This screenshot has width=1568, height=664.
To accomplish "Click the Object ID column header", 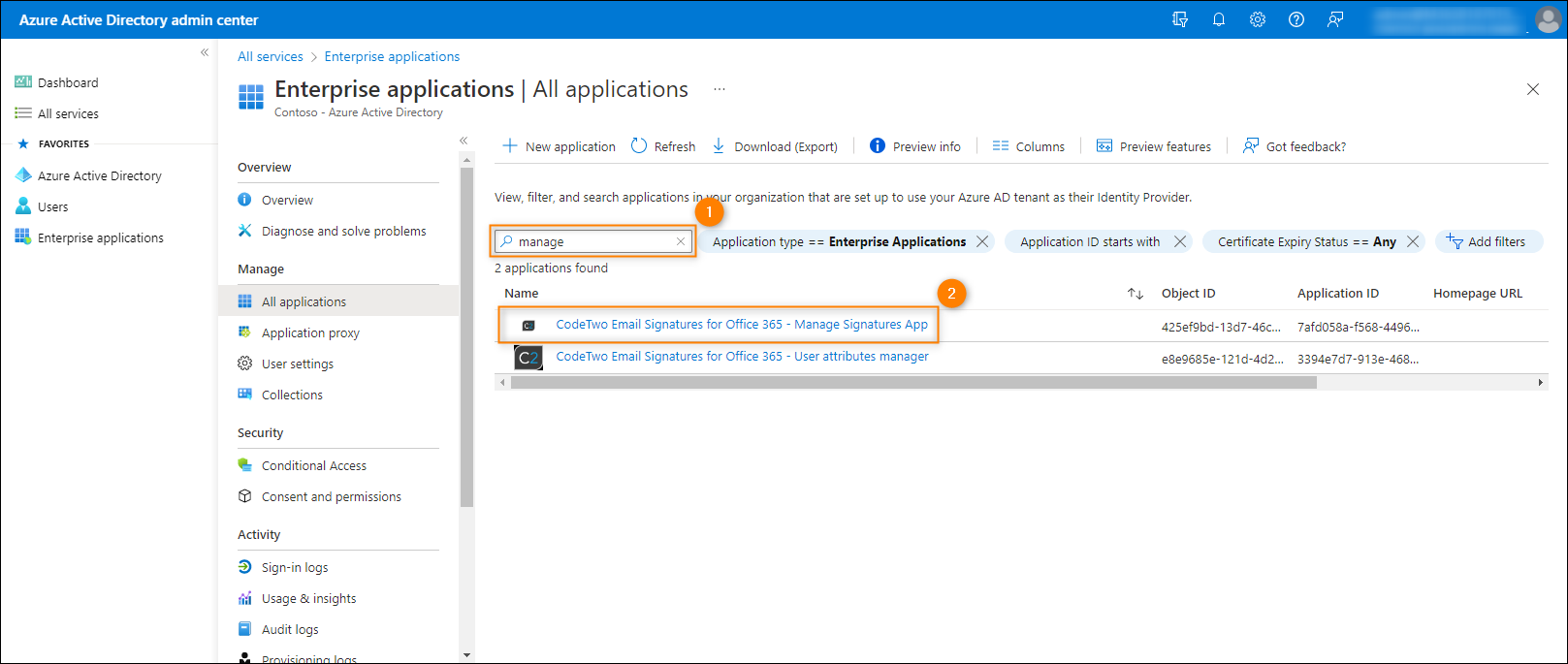I will [x=1188, y=294].
